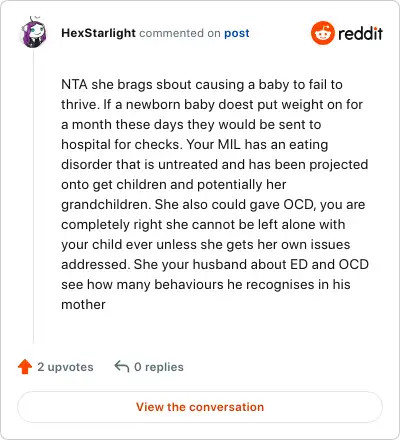Click the line "completely right she cannot be left"

(203, 225)
